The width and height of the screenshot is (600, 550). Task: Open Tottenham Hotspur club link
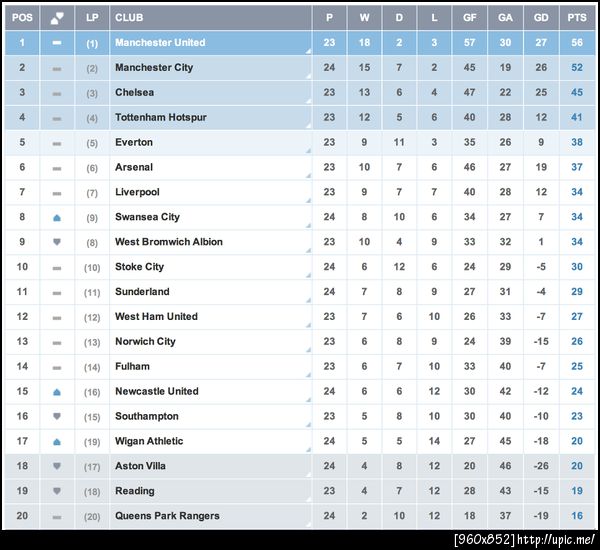click(x=160, y=117)
